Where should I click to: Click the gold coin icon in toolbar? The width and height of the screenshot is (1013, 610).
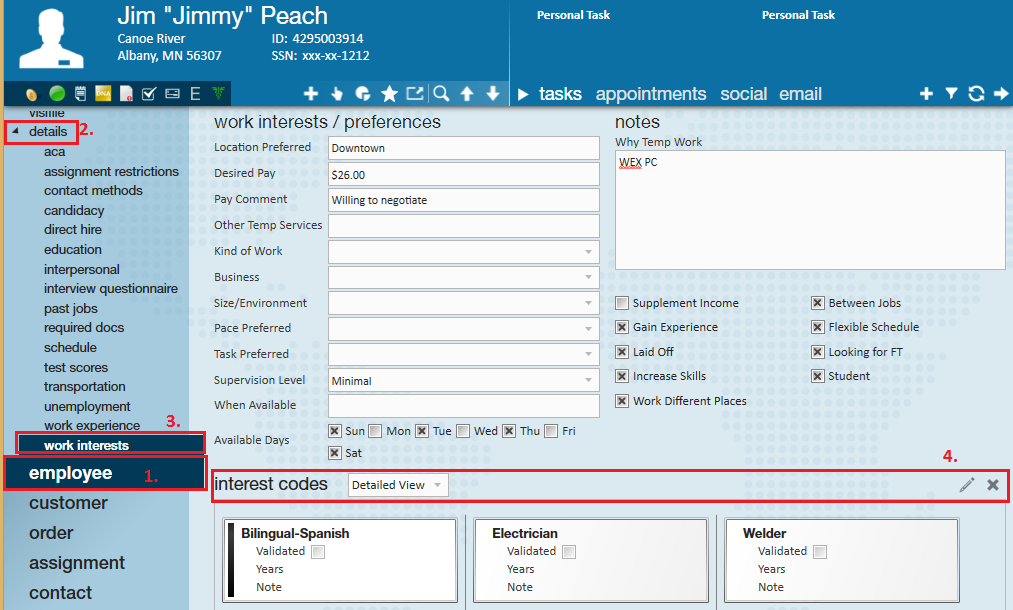(x=32, y=94)
